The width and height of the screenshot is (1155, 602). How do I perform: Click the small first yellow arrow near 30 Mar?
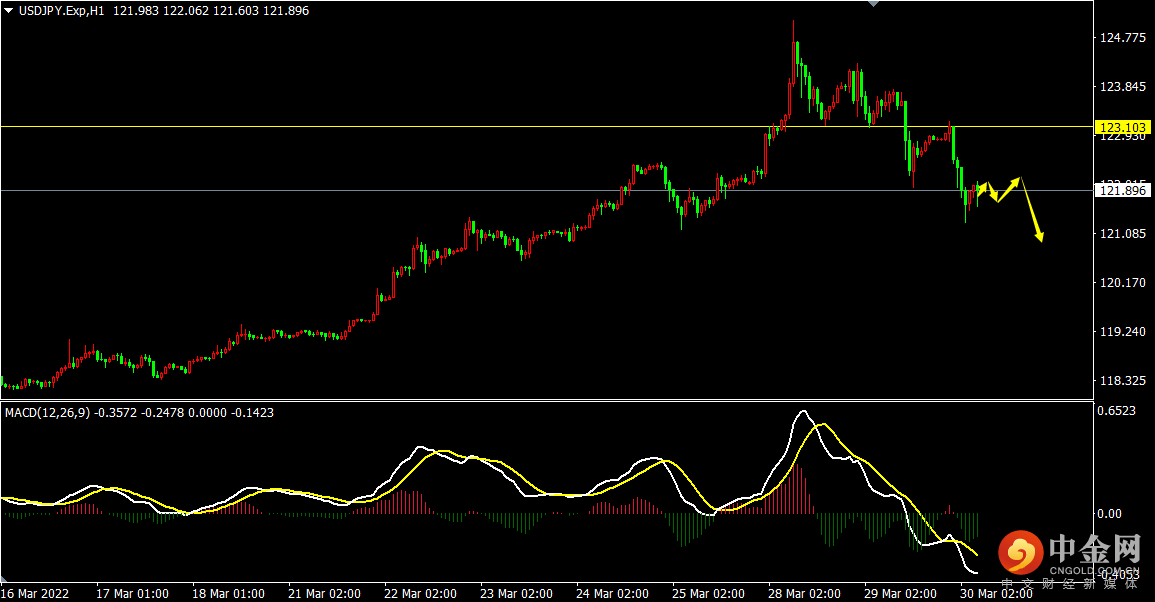pos(982,189)
